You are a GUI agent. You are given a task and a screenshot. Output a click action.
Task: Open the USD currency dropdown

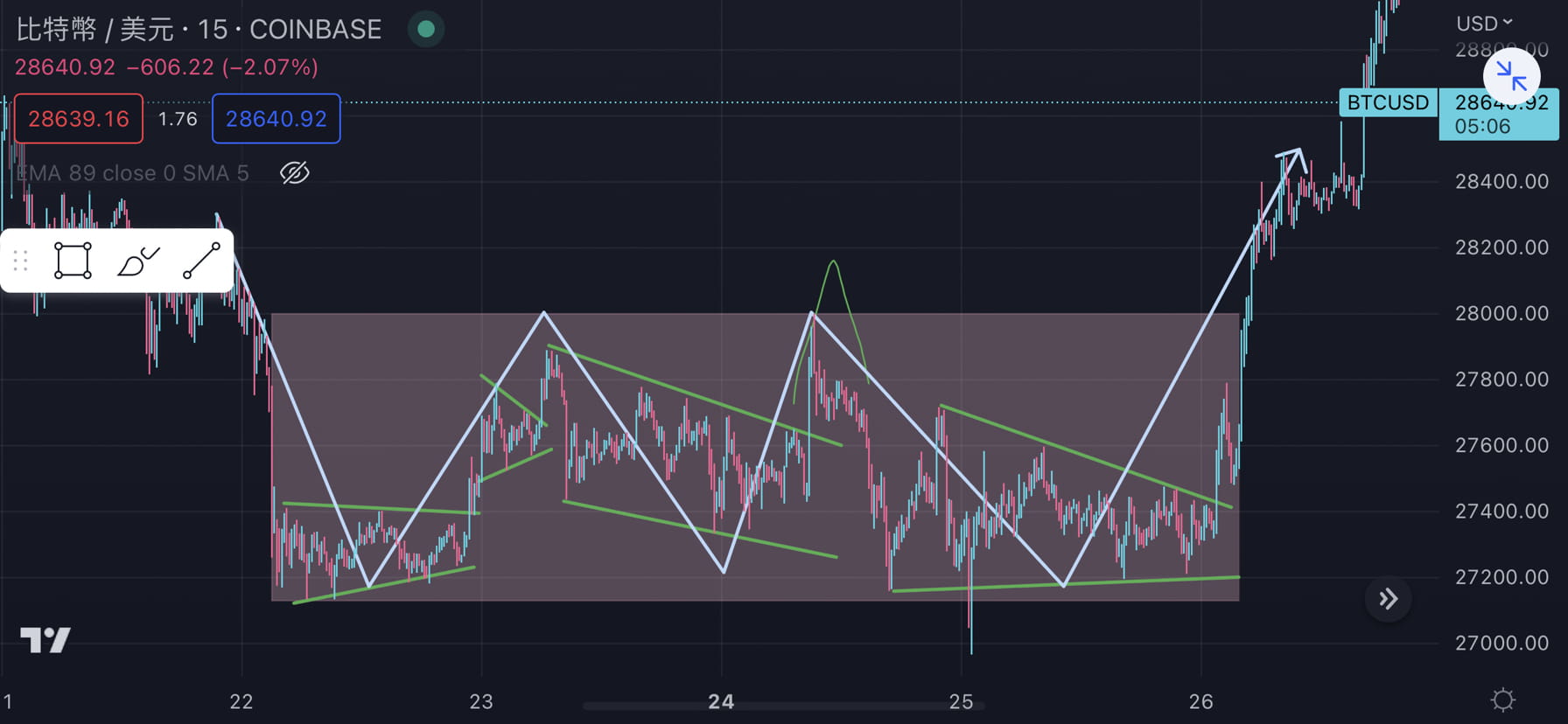pos(1485,24)
